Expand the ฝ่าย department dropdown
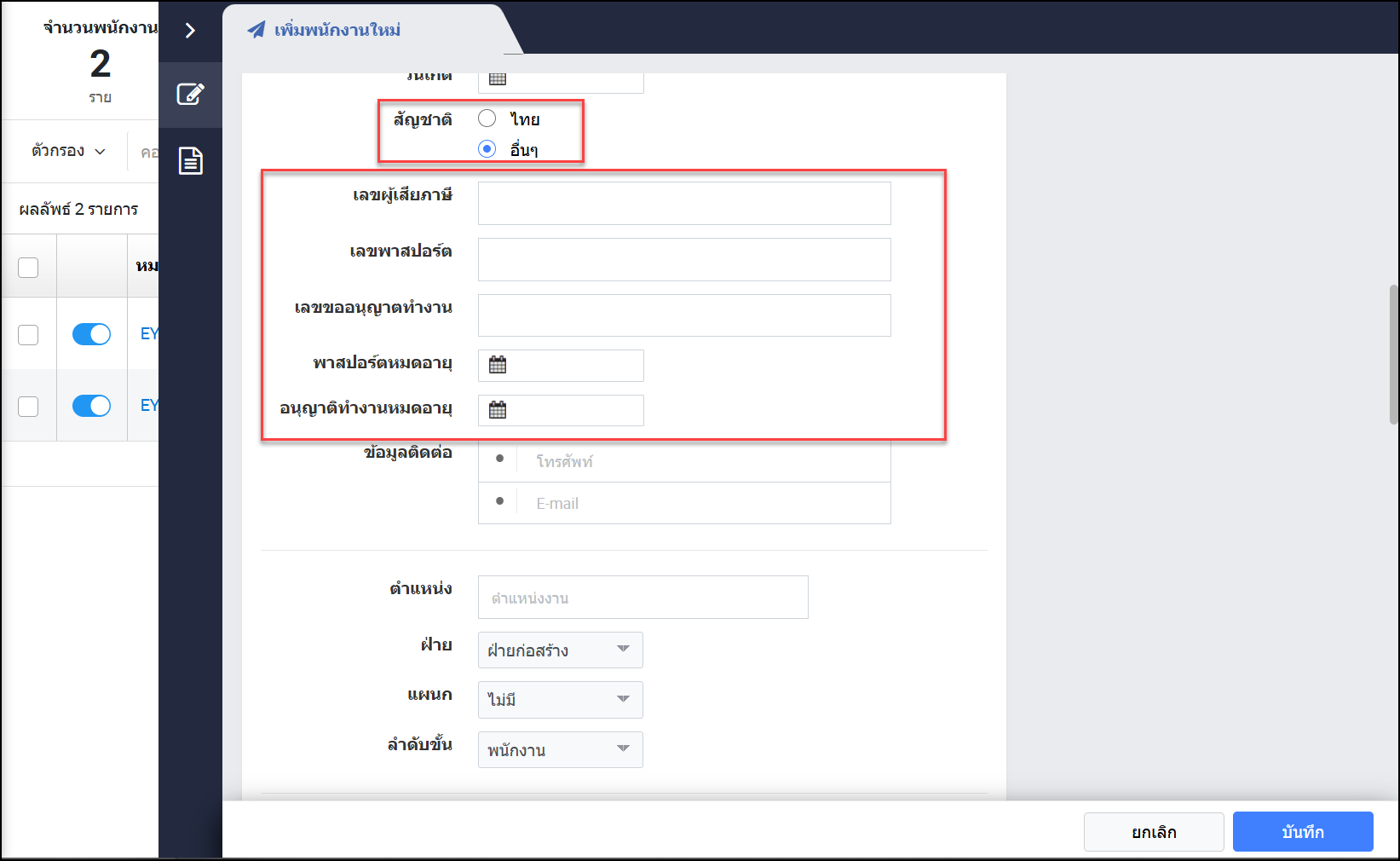 coord(560,650)
